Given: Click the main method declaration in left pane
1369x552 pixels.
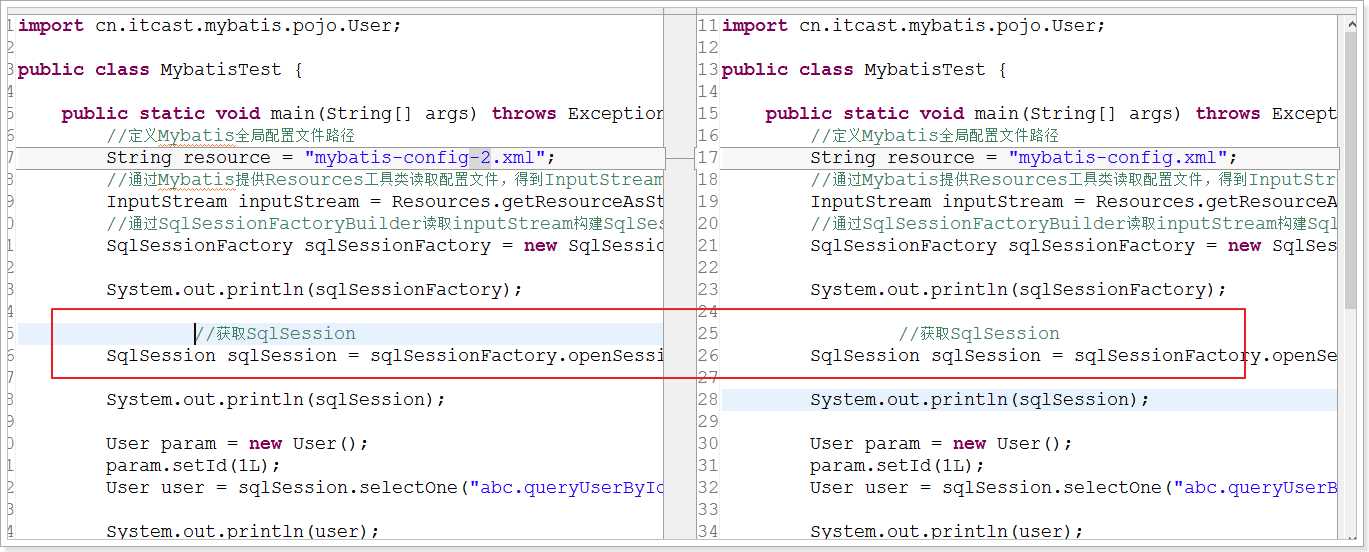Looking at the screenshot, I should (x=362, y=114).
